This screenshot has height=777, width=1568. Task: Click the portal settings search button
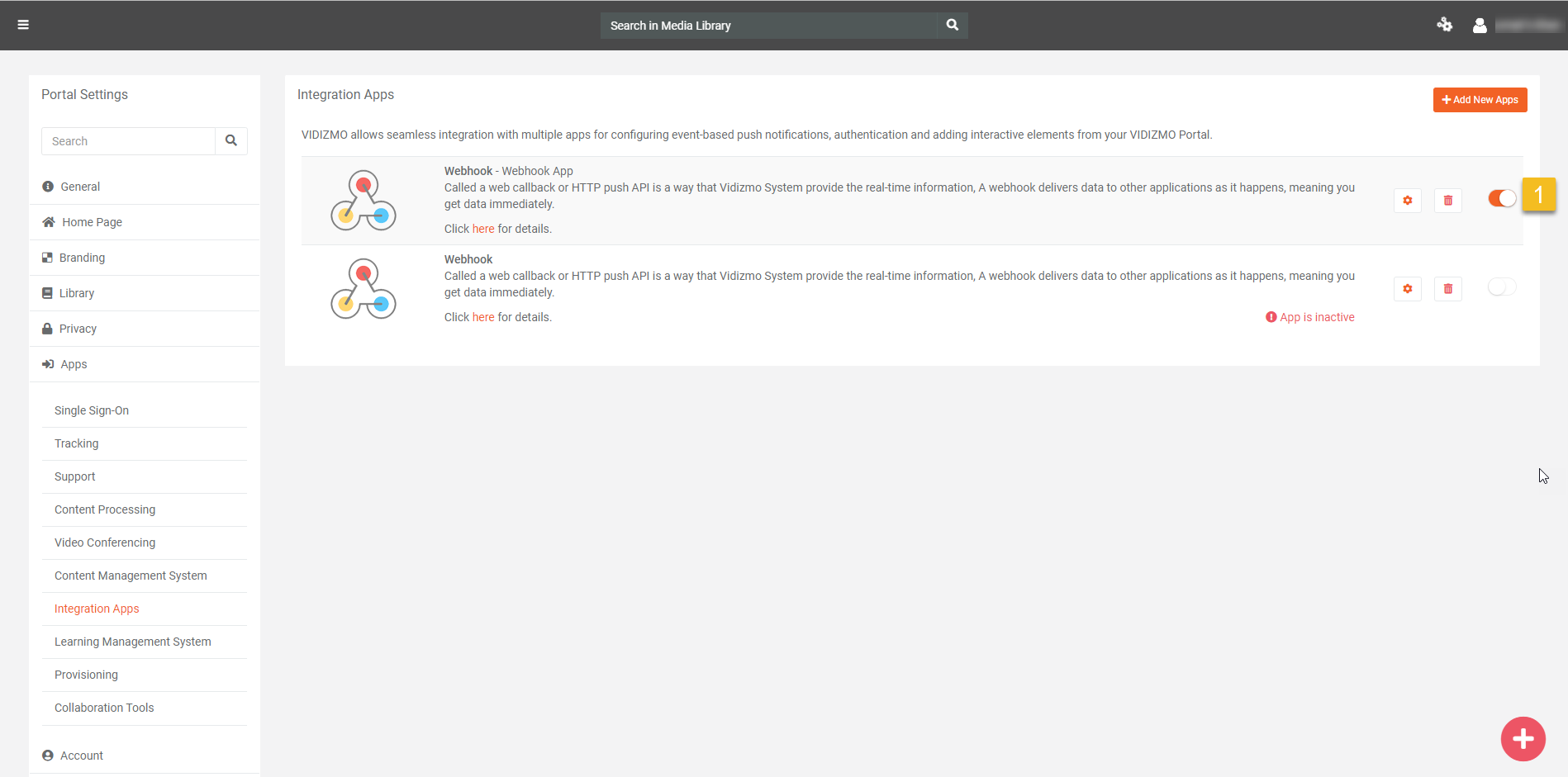[231, 141]
